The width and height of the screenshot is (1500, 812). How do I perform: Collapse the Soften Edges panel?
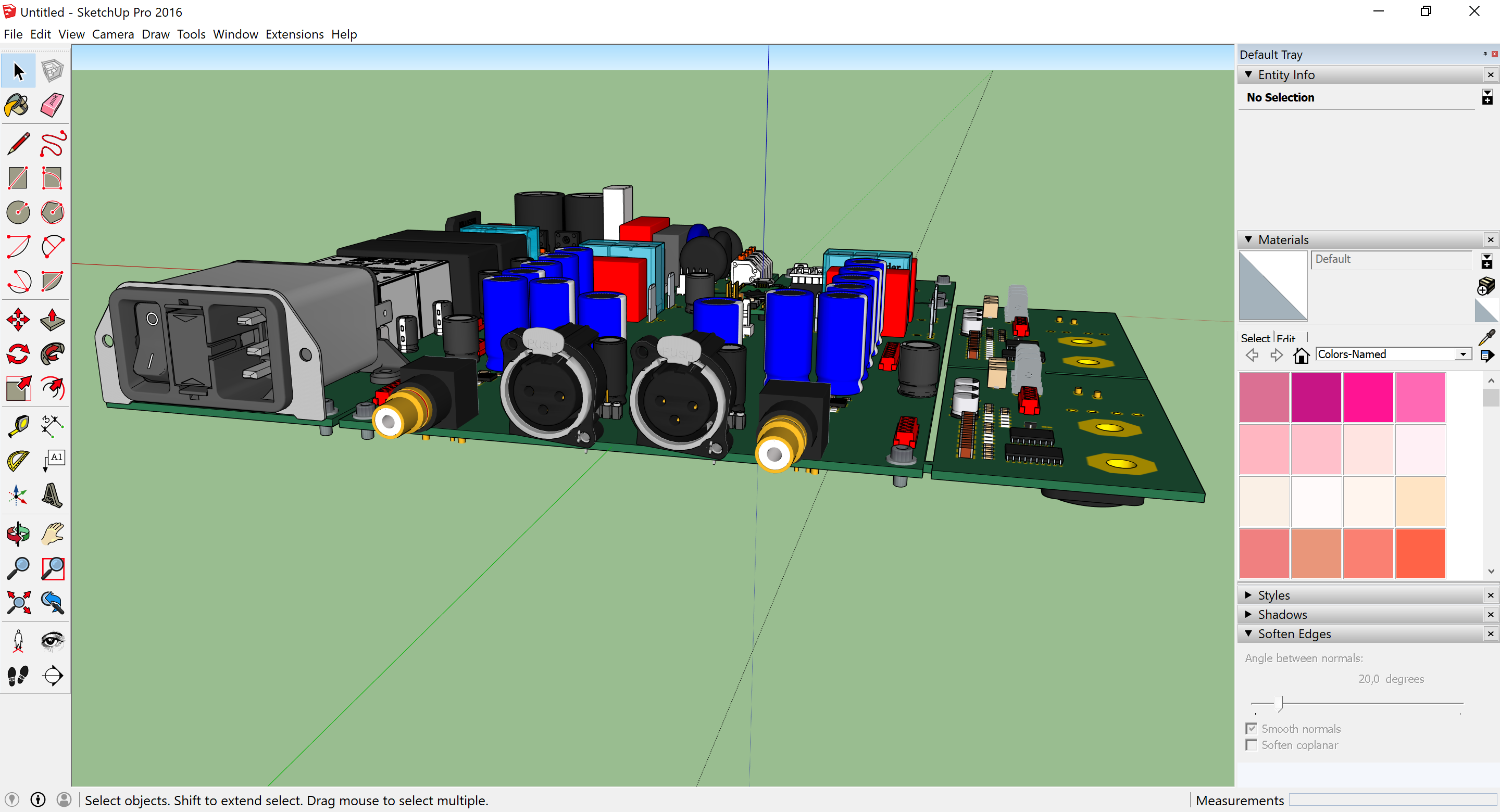1248,633
